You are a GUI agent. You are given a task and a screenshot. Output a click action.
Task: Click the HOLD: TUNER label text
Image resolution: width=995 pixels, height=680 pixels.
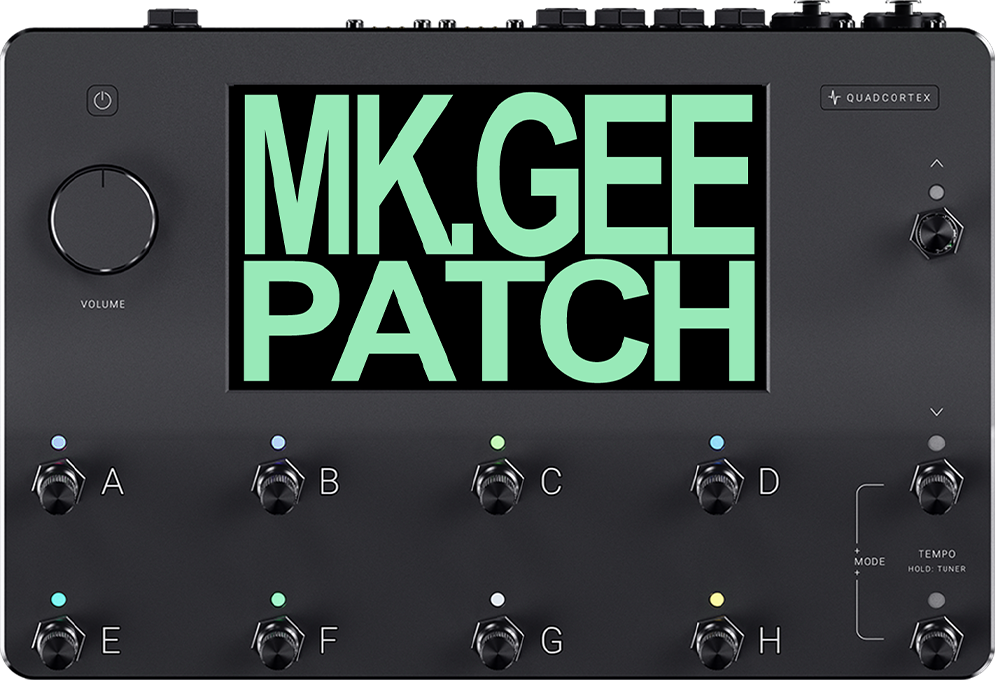(x=937, y=569)
